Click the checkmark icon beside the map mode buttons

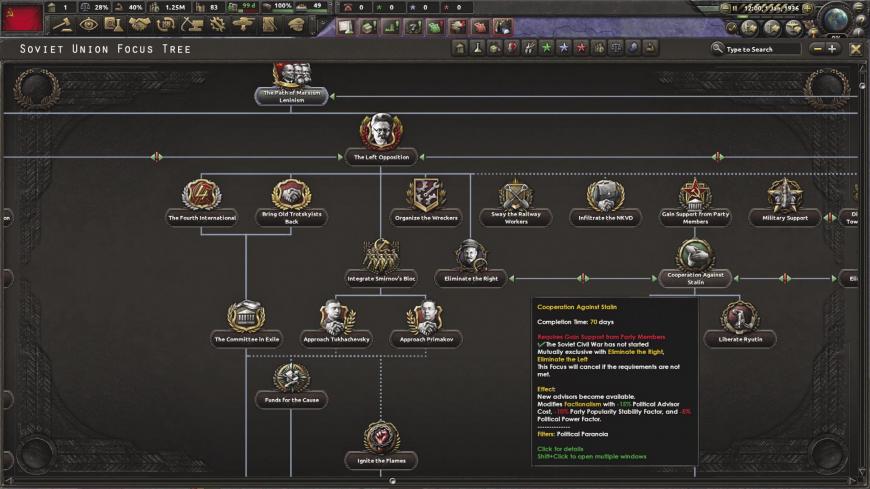tap(731, 28)
